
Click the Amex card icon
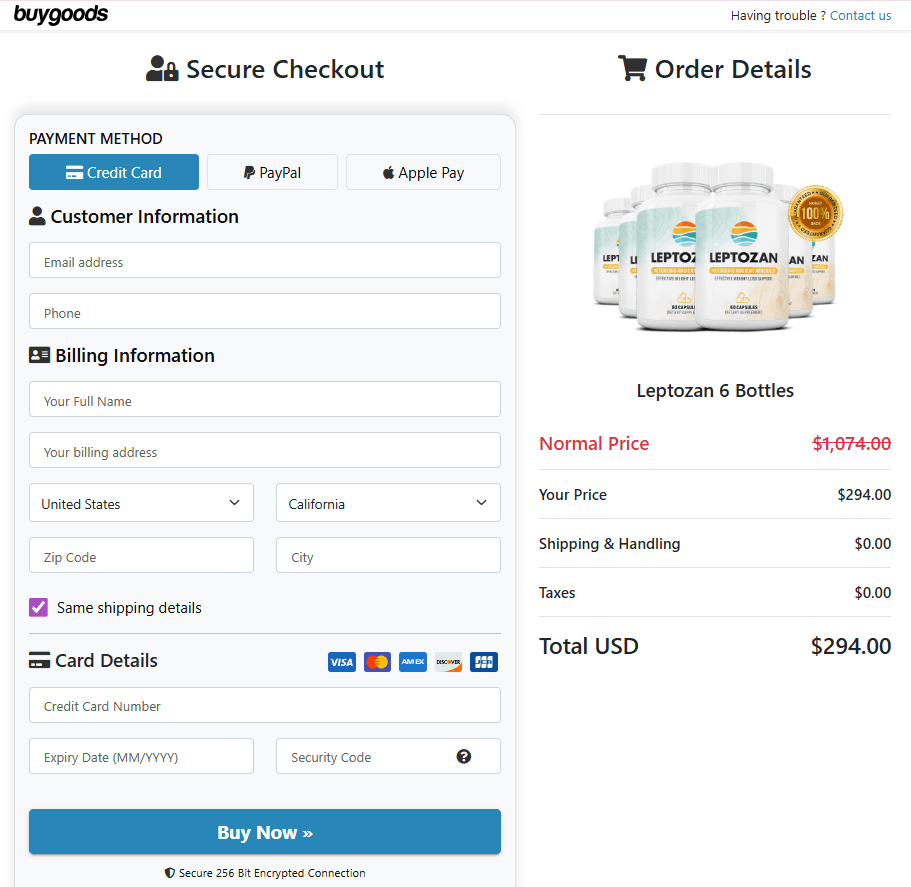tap(413, 662)
